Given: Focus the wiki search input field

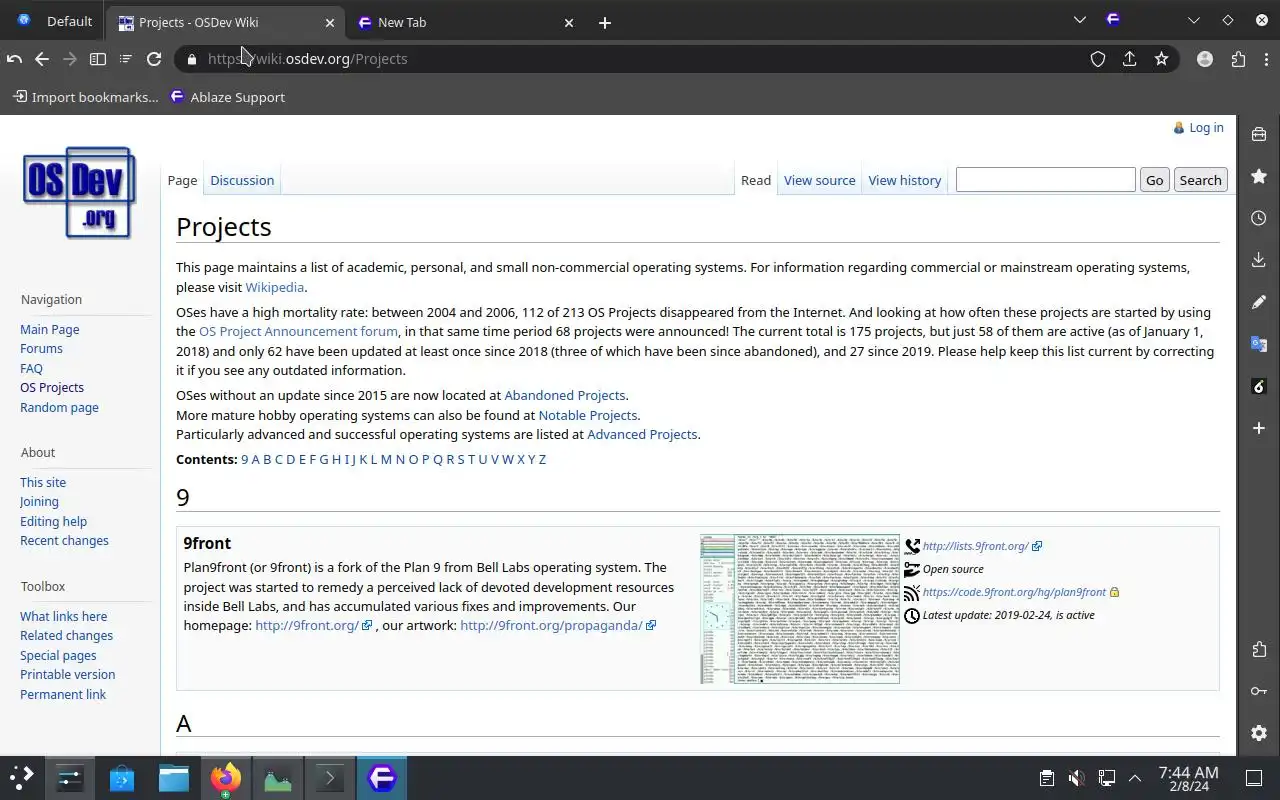Looking at the screenshot, I should pyautogui.click(x=1045, y=179).
